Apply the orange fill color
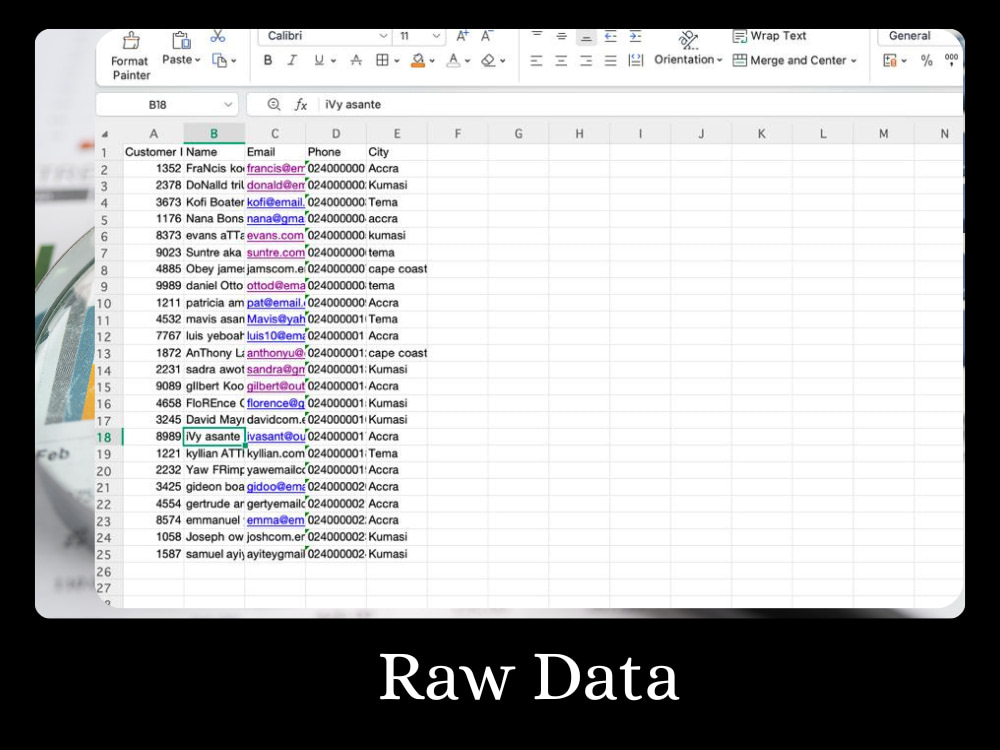 (x=418, y=61)
